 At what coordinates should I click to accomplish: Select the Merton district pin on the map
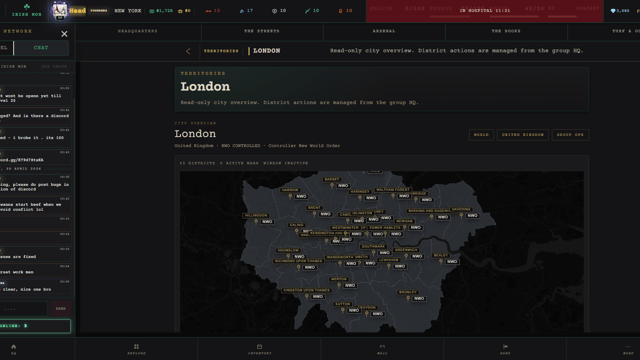click(x=339, y=285)
